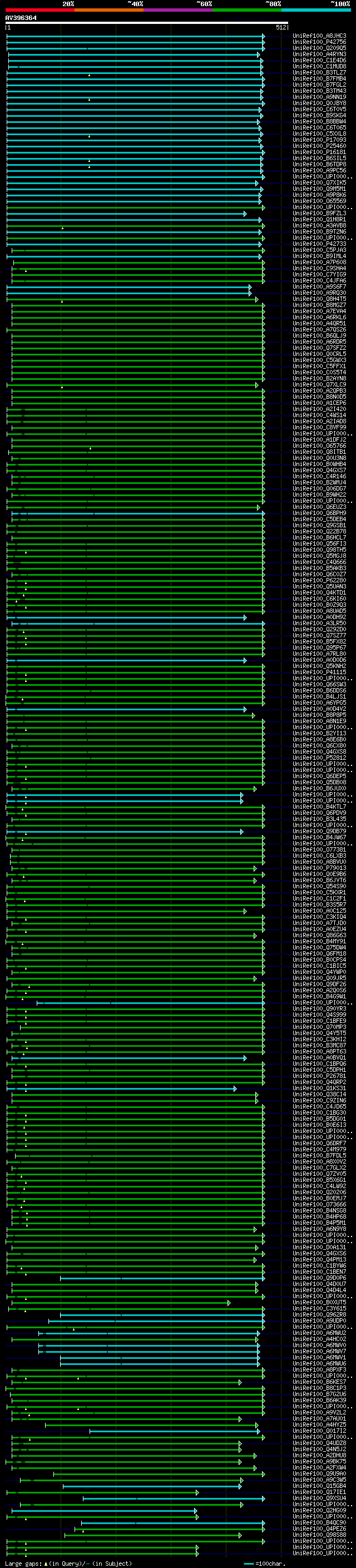Click the 512 end position on the ruler
This screenshot has width=356, height=1568.
coord(280,28)
